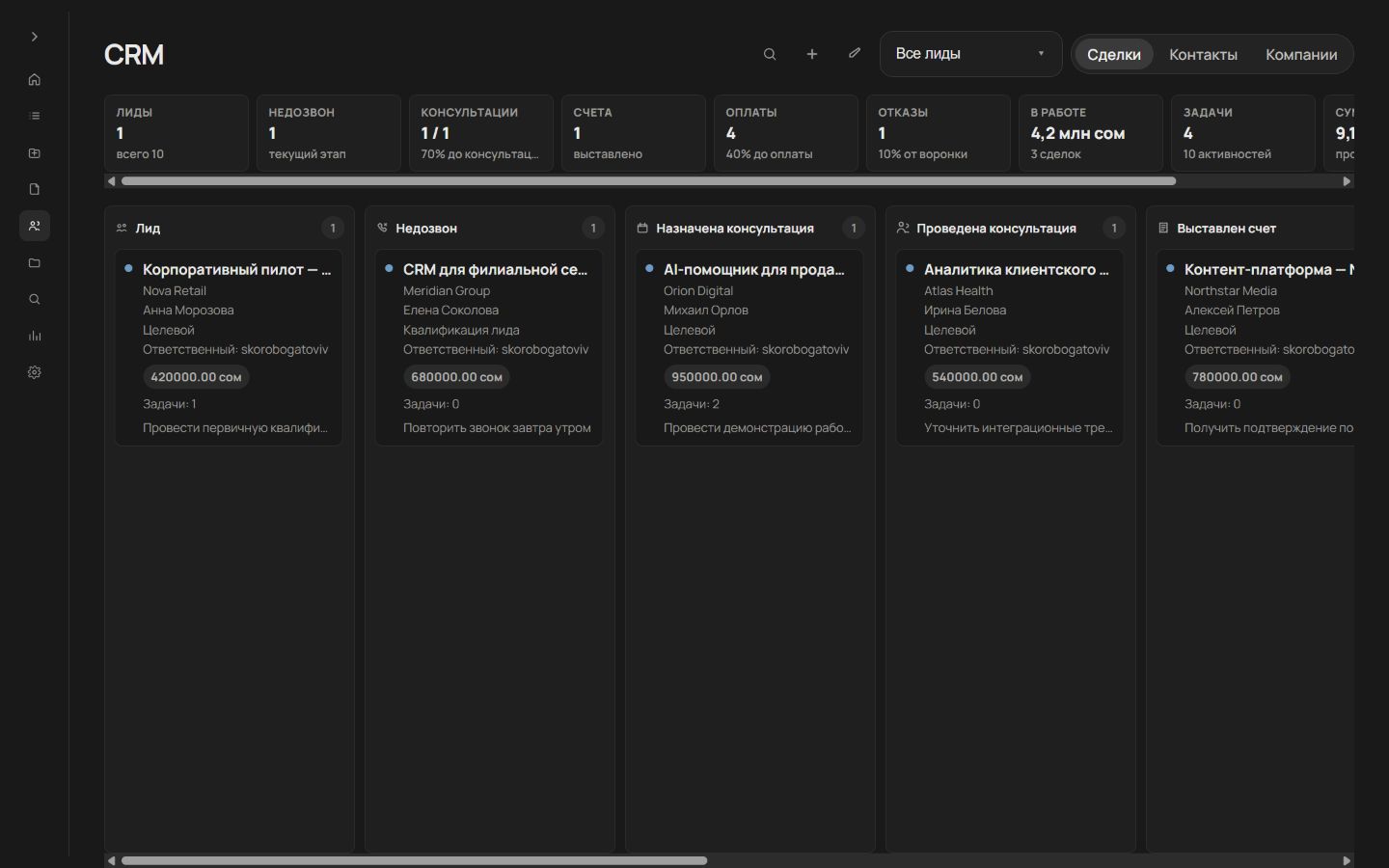This screenshot has width=1389, height=868.
Task: Click the "Выставлен счет" column invoice icon
Action: click(x=1163, y=229)
